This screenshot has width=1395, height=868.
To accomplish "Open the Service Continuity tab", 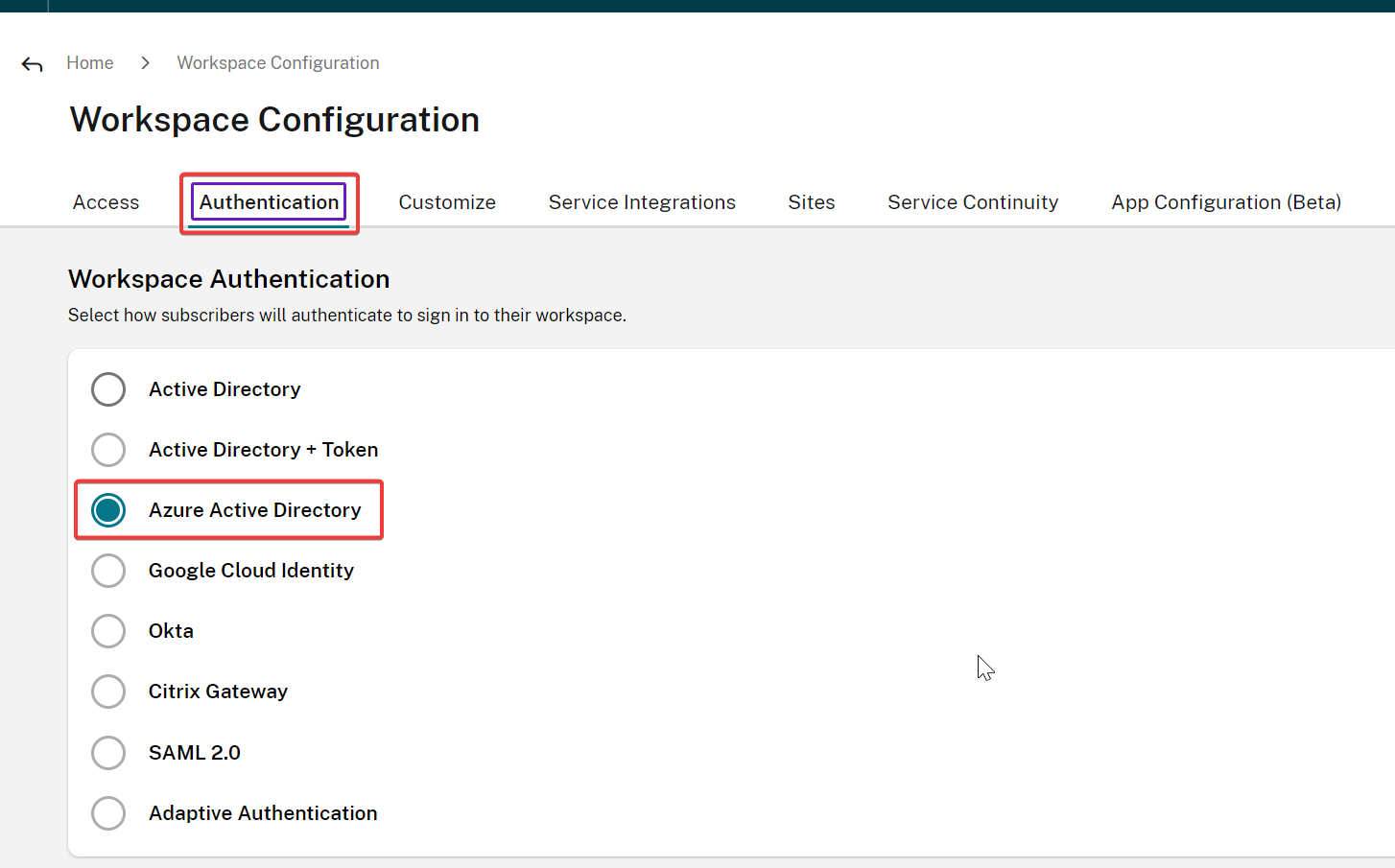I will (x=973, y=202).
